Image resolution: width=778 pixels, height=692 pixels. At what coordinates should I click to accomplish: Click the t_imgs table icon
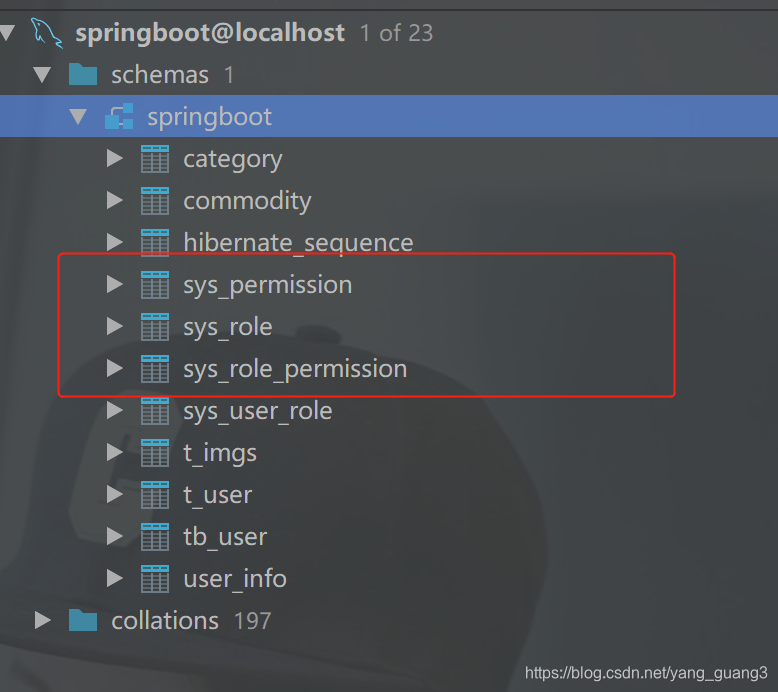coord(155,453)
